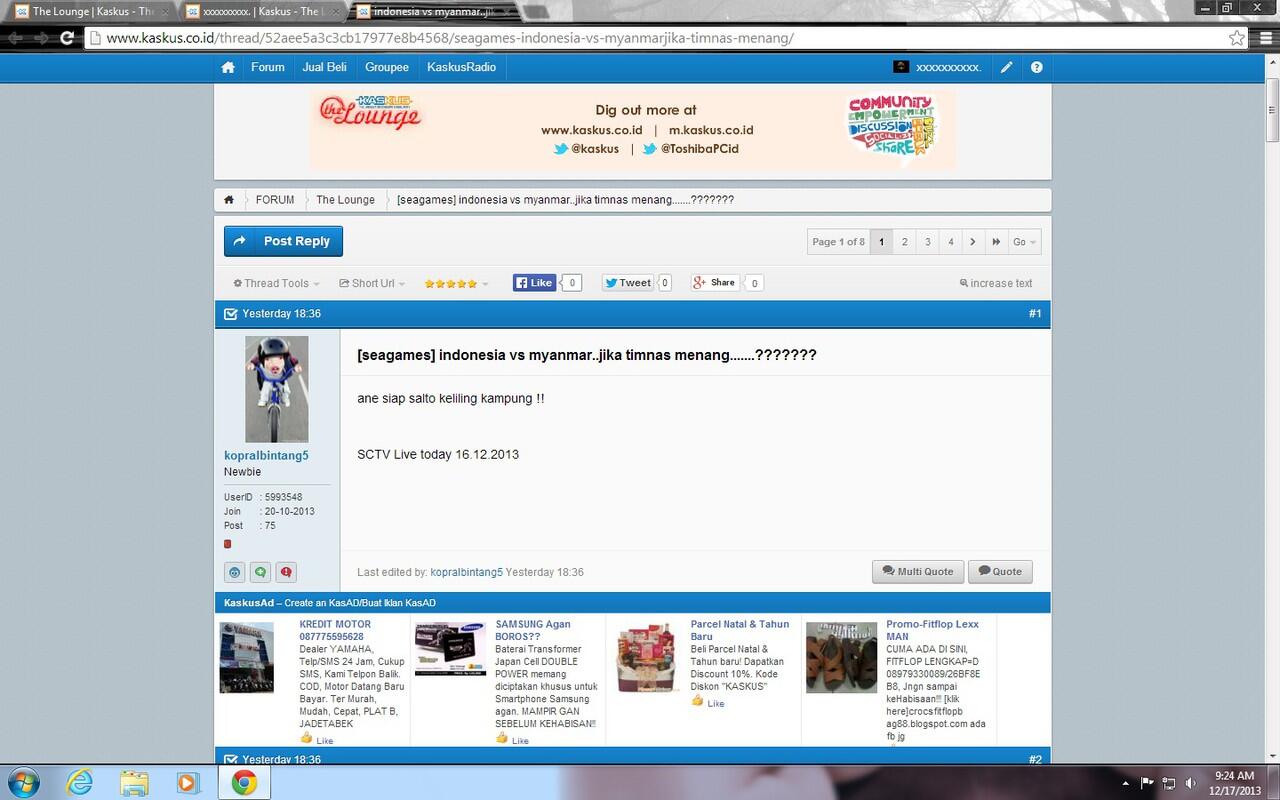Open Kaskus home icon in navbar
Screen dimensions: 1280x800
[228, 67]
